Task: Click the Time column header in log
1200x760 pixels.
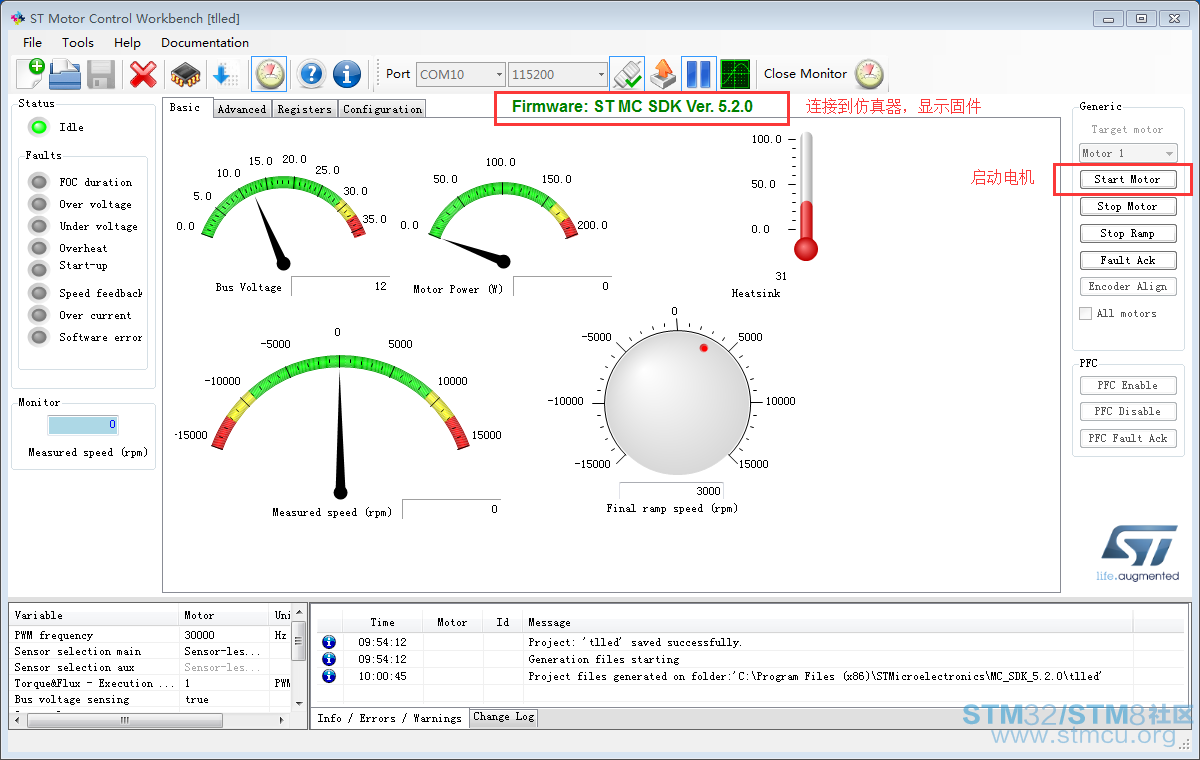Action: tap(382, 622)
